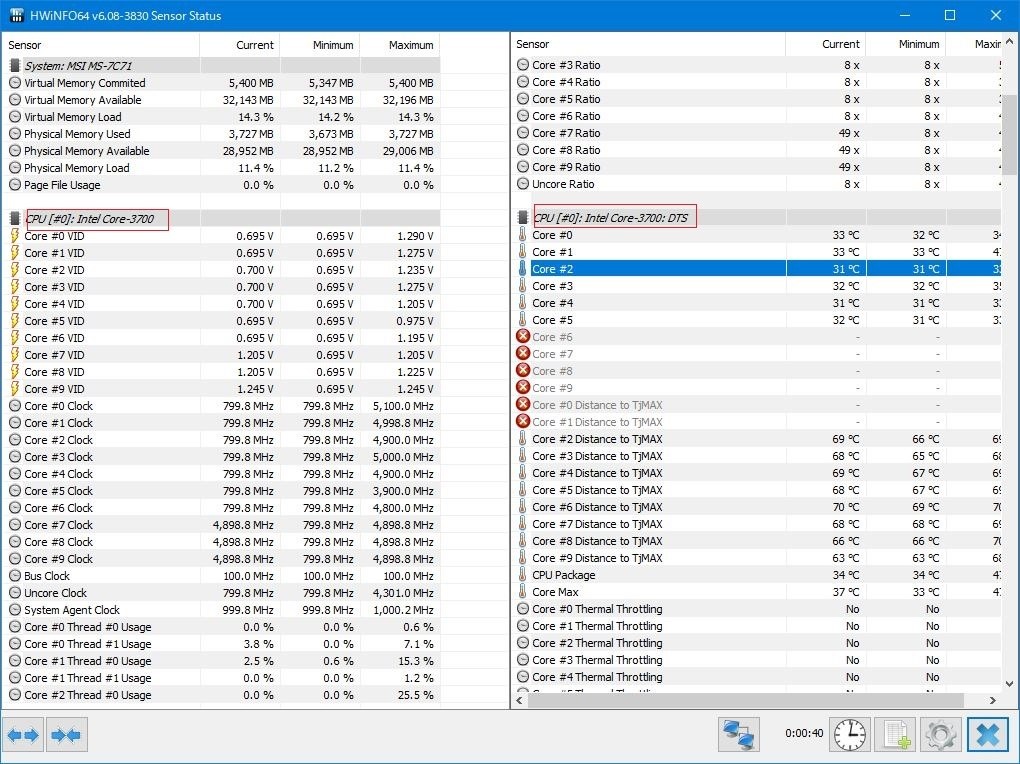Click chip icon of CPU DTS header

click(522, 217)
